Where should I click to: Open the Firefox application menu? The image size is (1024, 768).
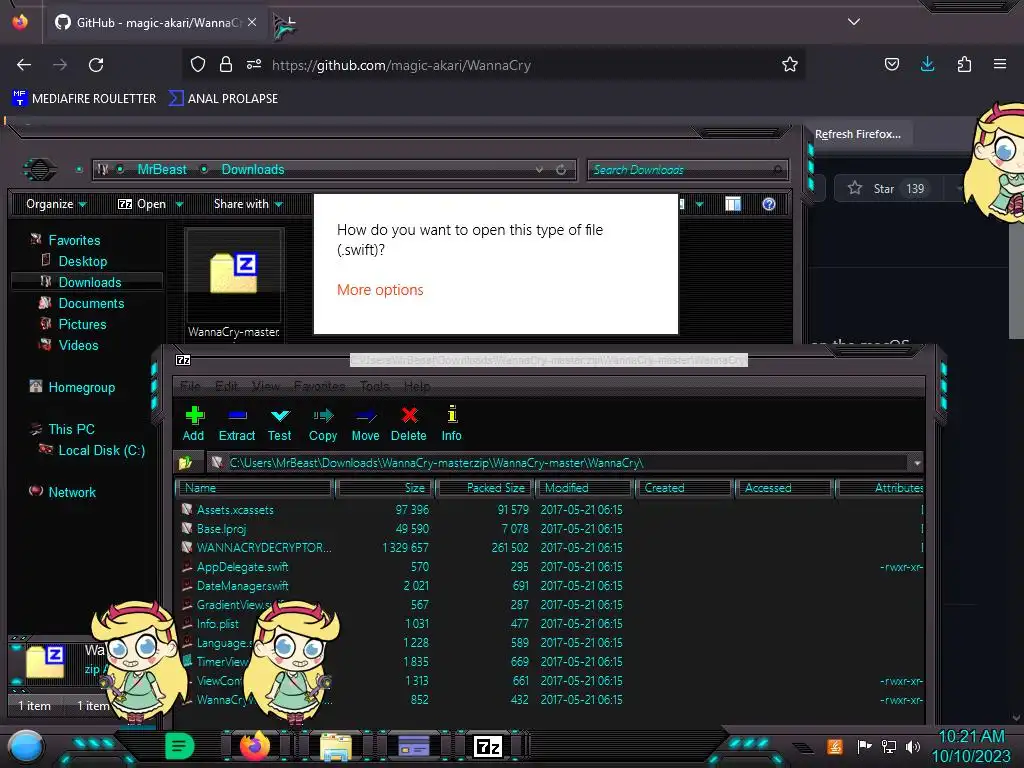coord(1000,64)
